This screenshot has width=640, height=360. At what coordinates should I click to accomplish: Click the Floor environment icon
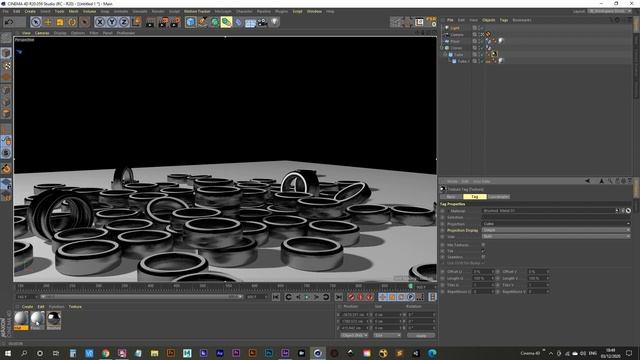tap(250, 22)
